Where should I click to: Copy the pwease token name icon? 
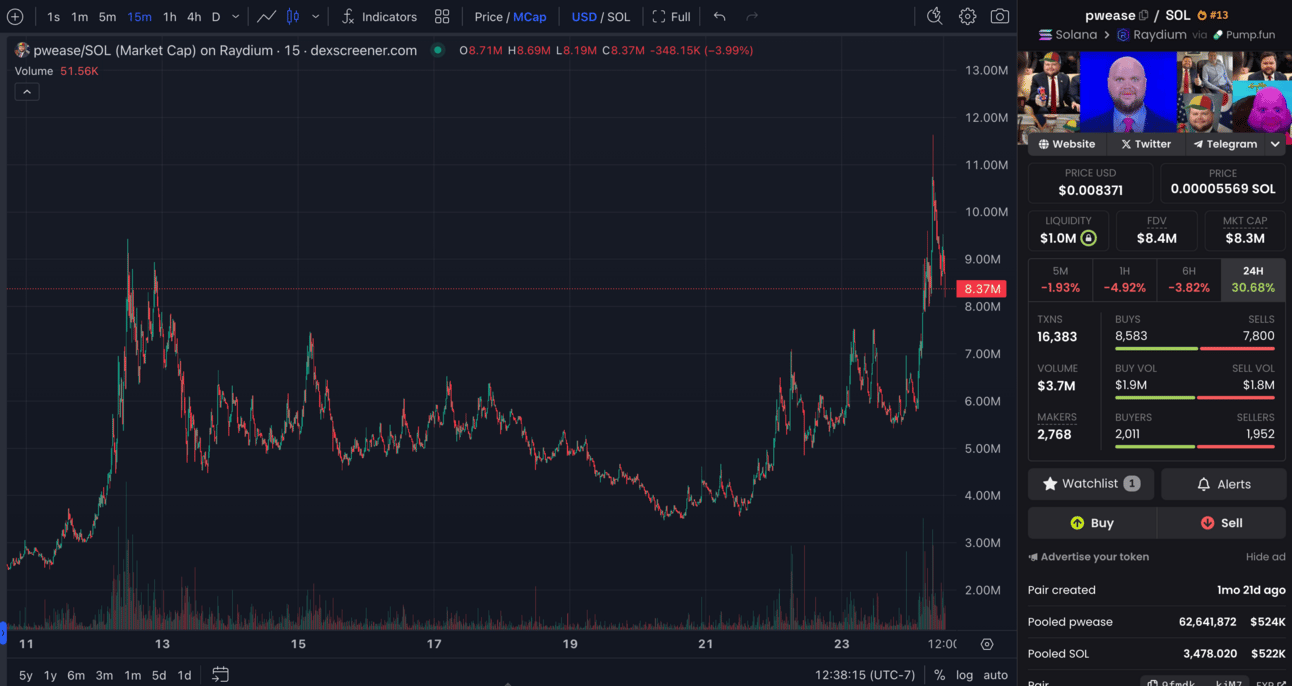[1144, 15]
